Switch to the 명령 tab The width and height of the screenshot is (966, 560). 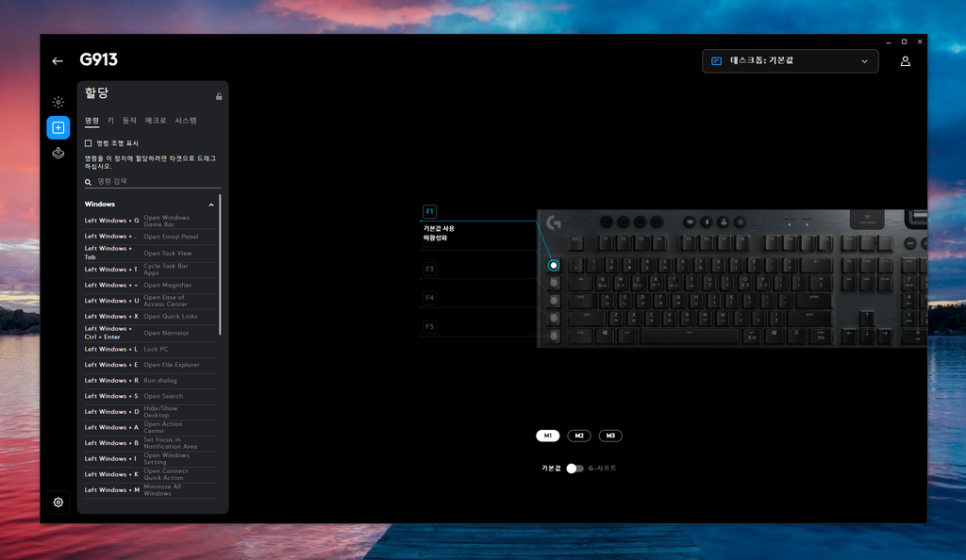92,121
